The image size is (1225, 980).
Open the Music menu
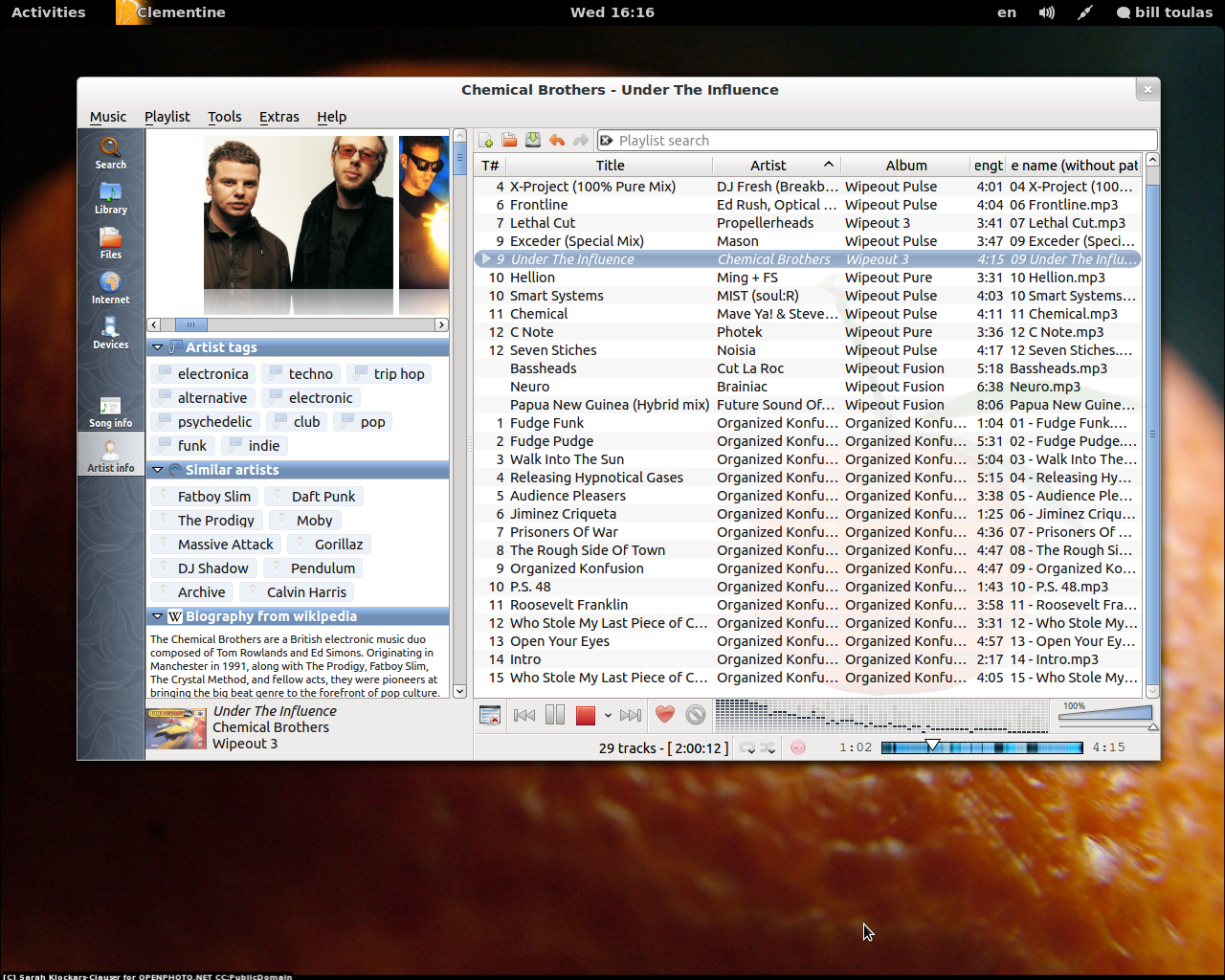pos(108,117)
